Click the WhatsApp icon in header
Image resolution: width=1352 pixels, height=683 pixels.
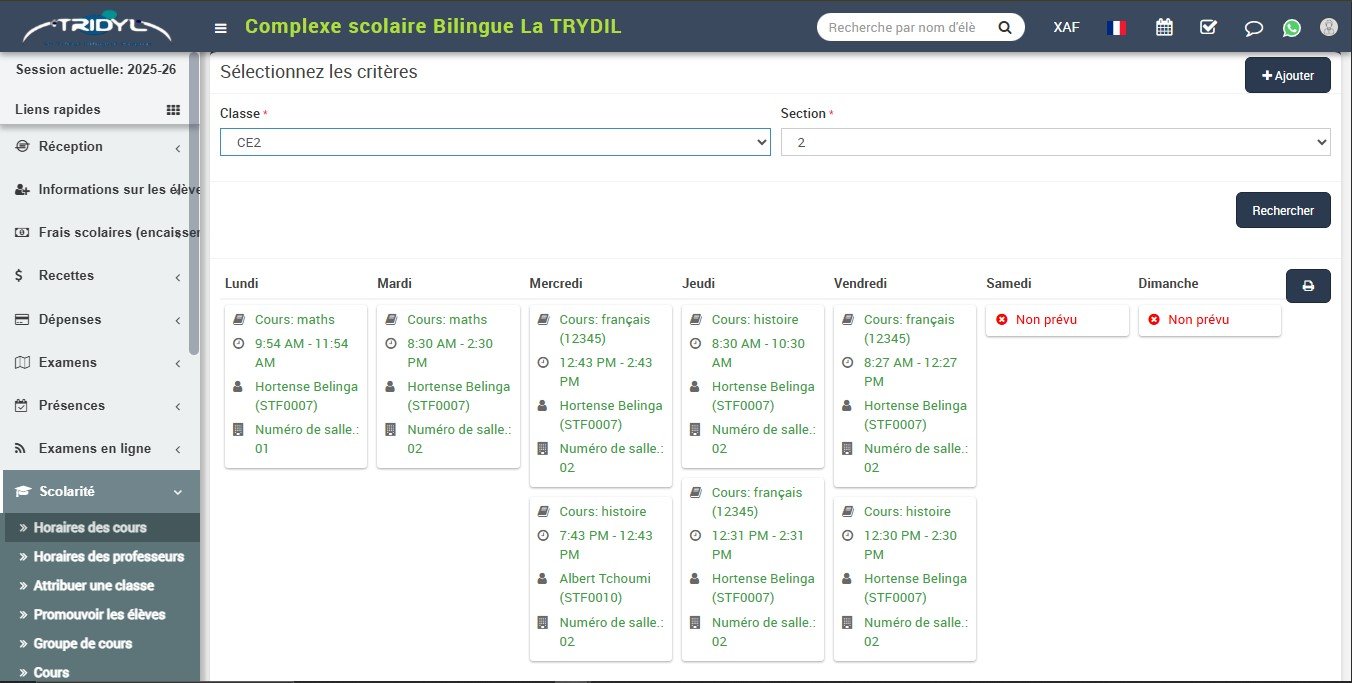tap(1292, 28)
